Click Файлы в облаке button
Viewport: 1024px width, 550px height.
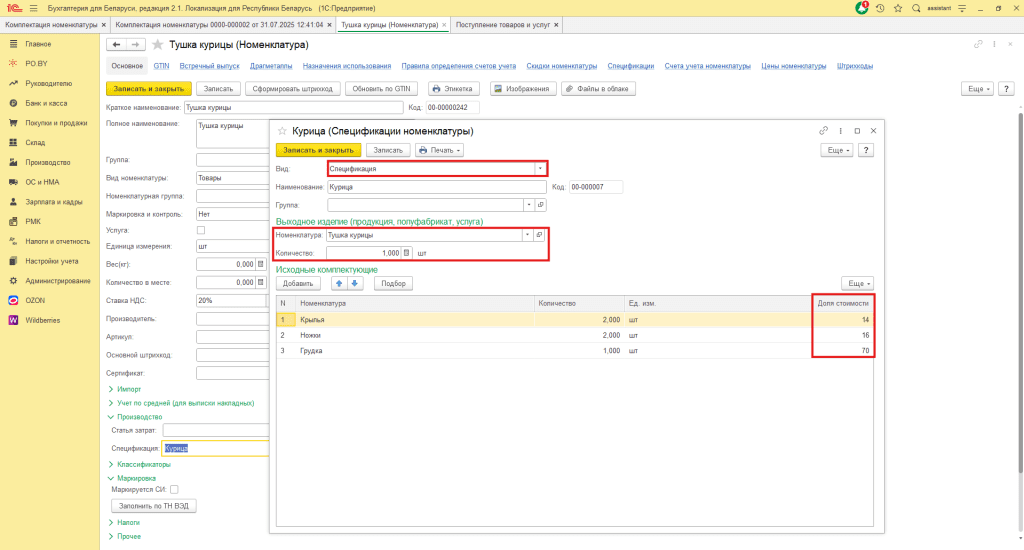pyautogui.click(x=597, y=89)
